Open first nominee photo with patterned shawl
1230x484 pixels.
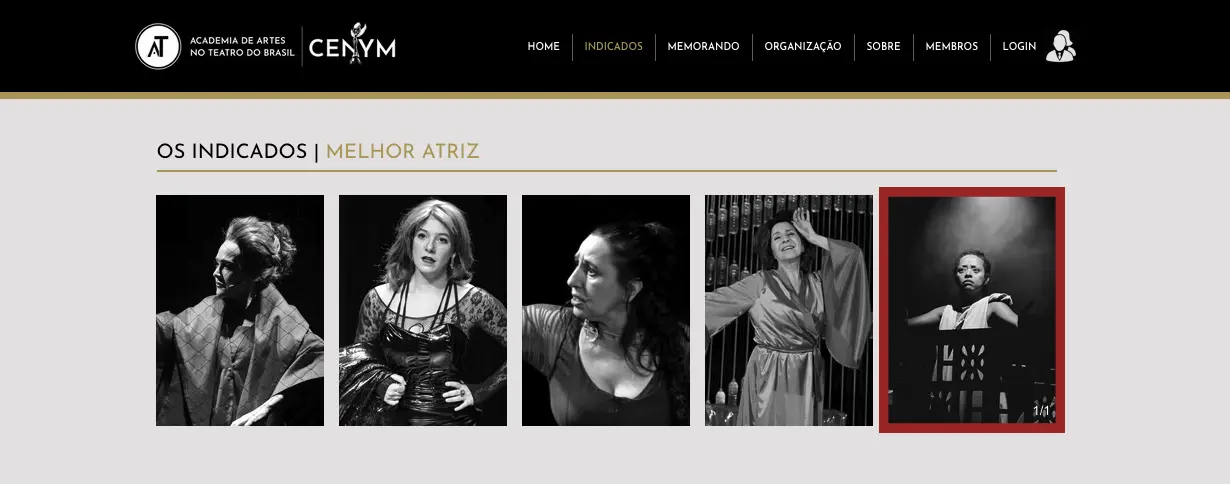coord(240,310)
